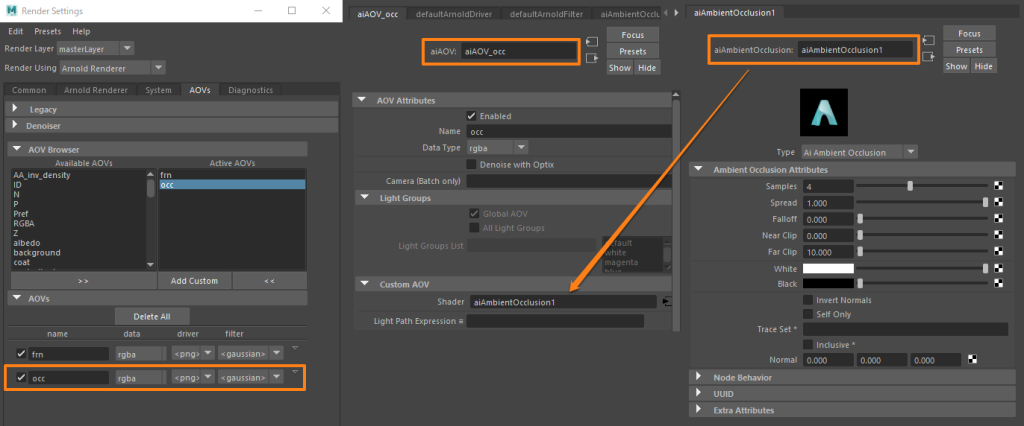Open the options arrow menu for occ AOV row
The width and height of the screenshot is (1024, 426).
click(295, 372)
